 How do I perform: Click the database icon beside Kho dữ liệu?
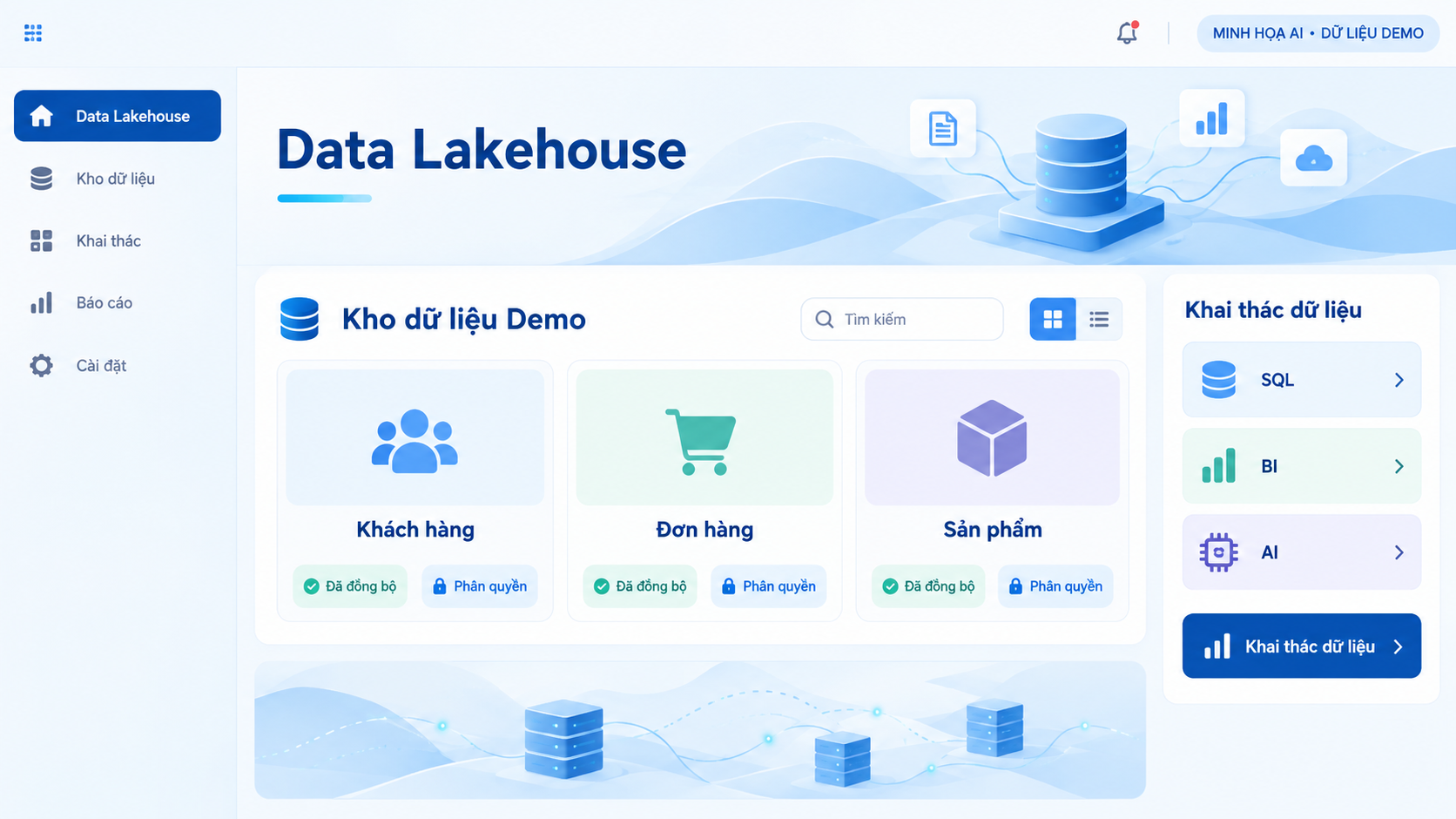point(41,179)
